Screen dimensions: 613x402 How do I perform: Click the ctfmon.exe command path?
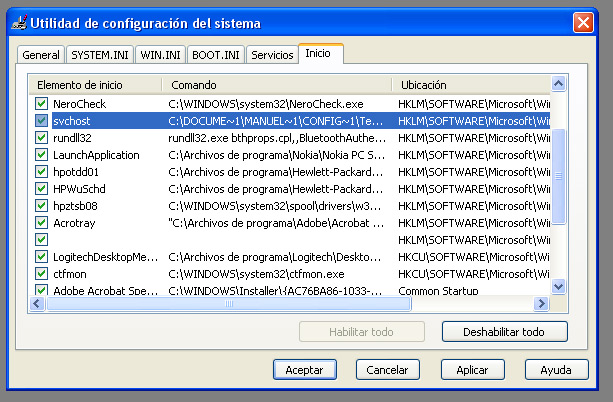click(x=256, y=274)
